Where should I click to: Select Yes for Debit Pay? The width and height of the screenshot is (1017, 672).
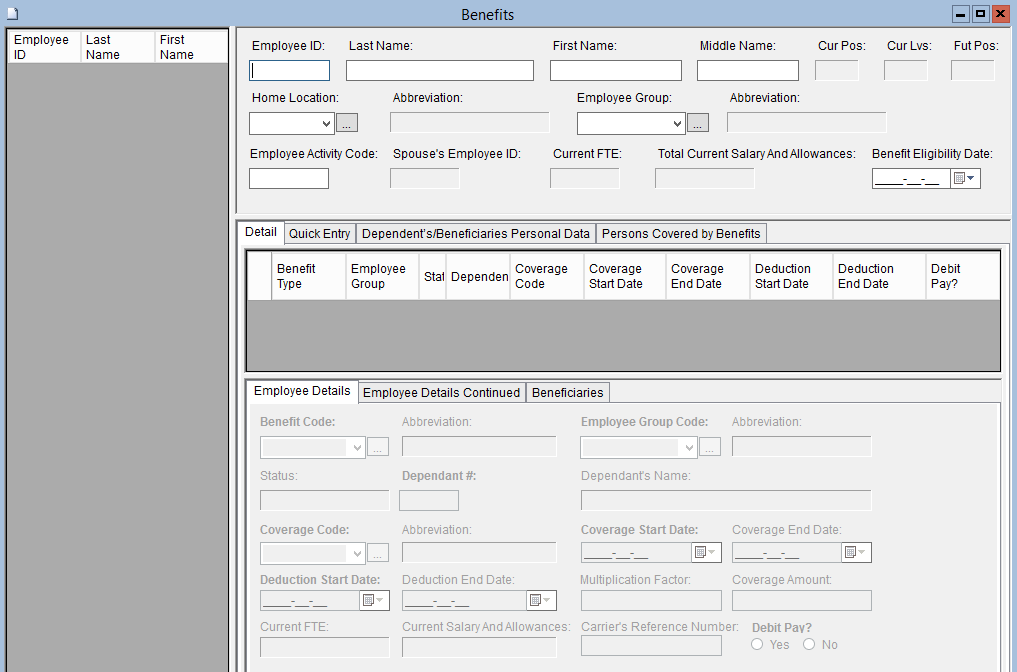tap(757, 645)
